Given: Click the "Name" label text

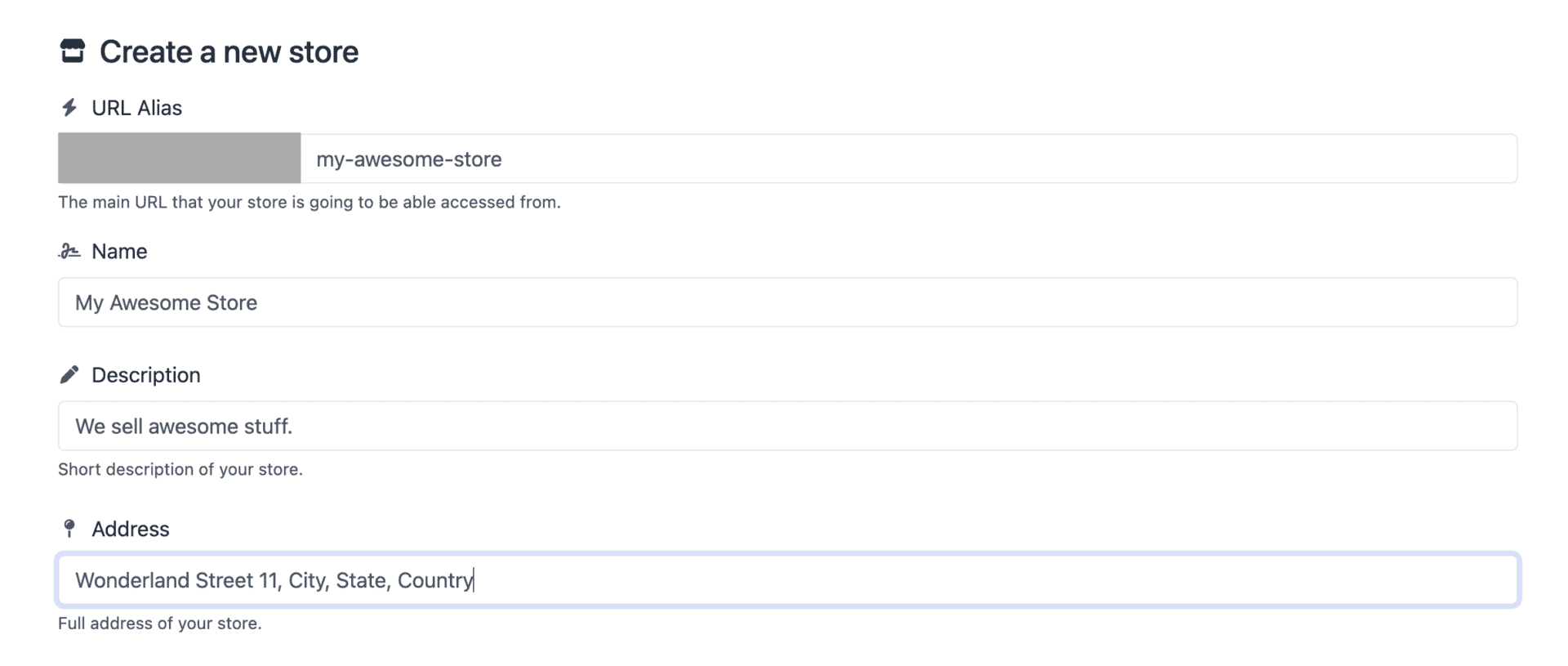Looking at the screenshot, I should (x=119, y=252).
